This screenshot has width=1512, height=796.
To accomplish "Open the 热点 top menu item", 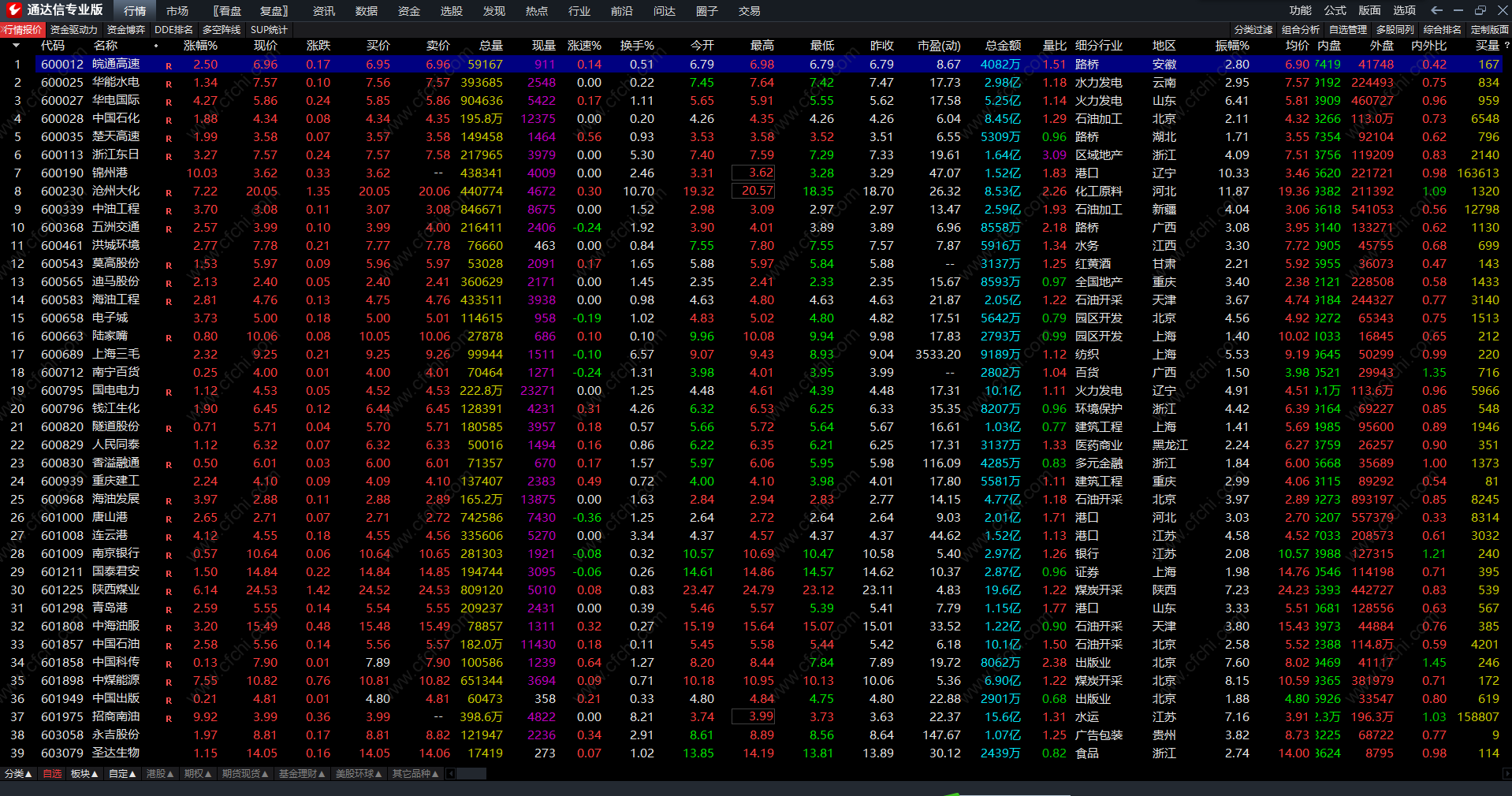I will tap(537, 11).
